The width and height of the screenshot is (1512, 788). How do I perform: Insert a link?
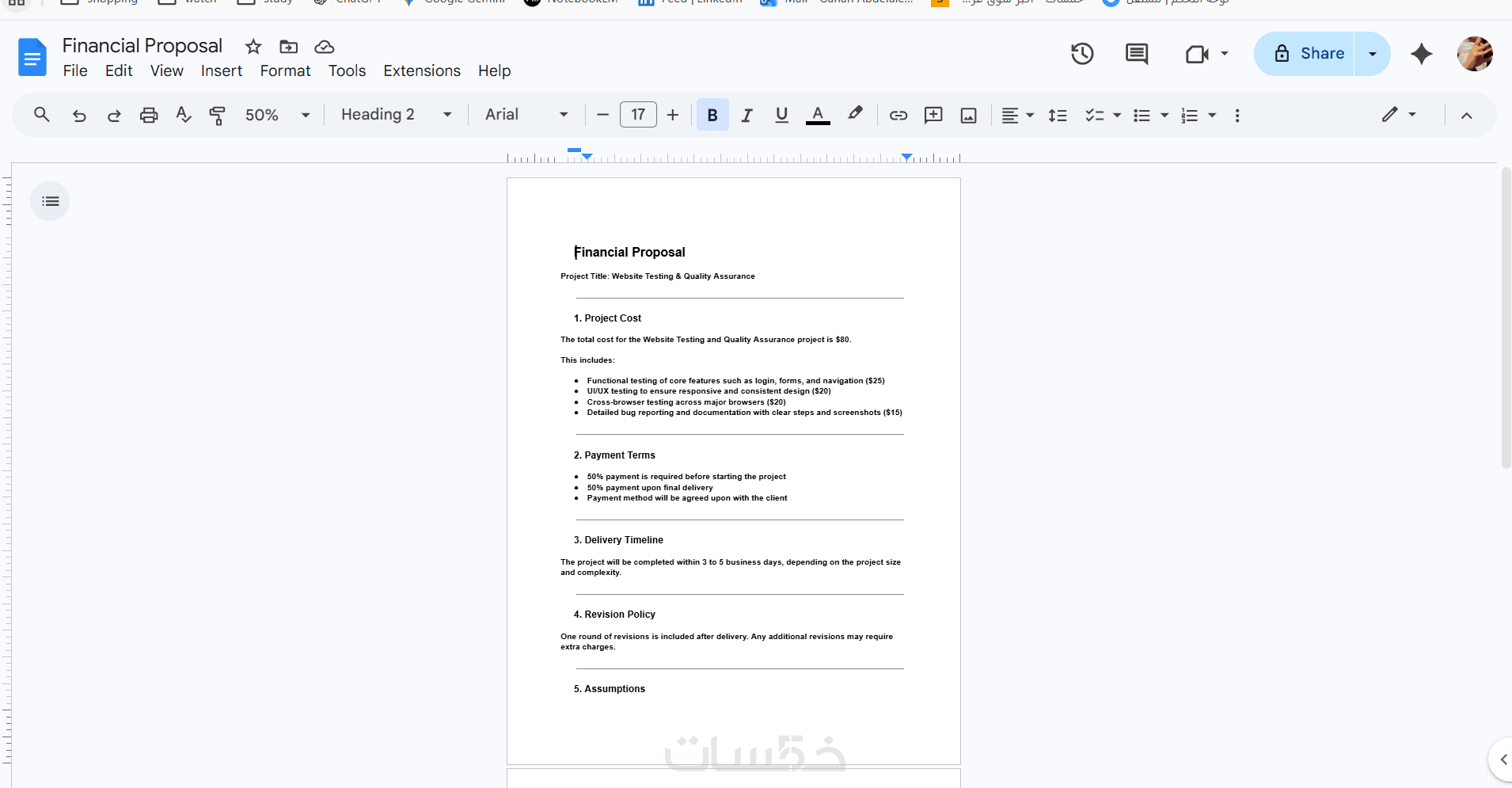coord(898,115)
